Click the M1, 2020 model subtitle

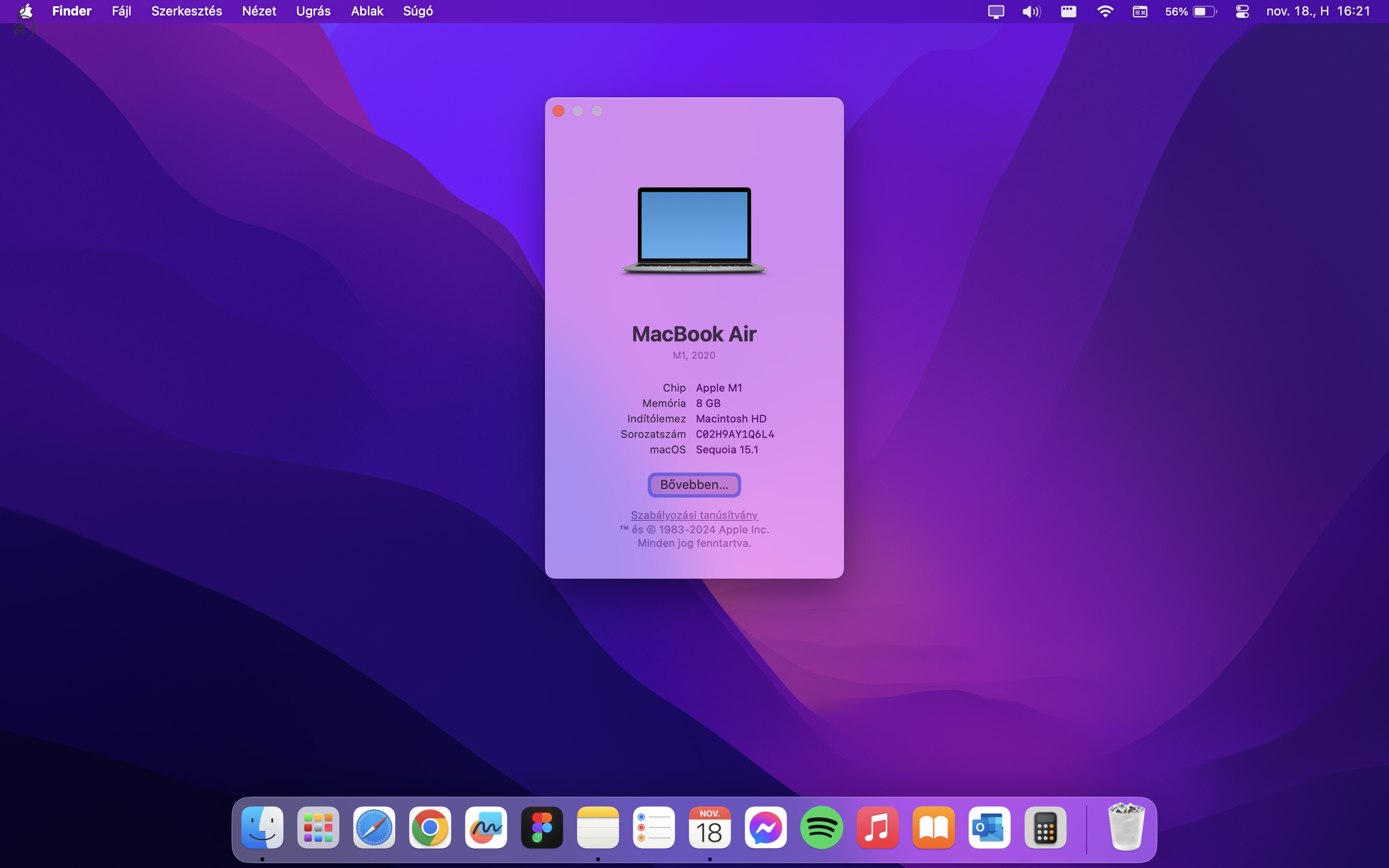point(694,355)
